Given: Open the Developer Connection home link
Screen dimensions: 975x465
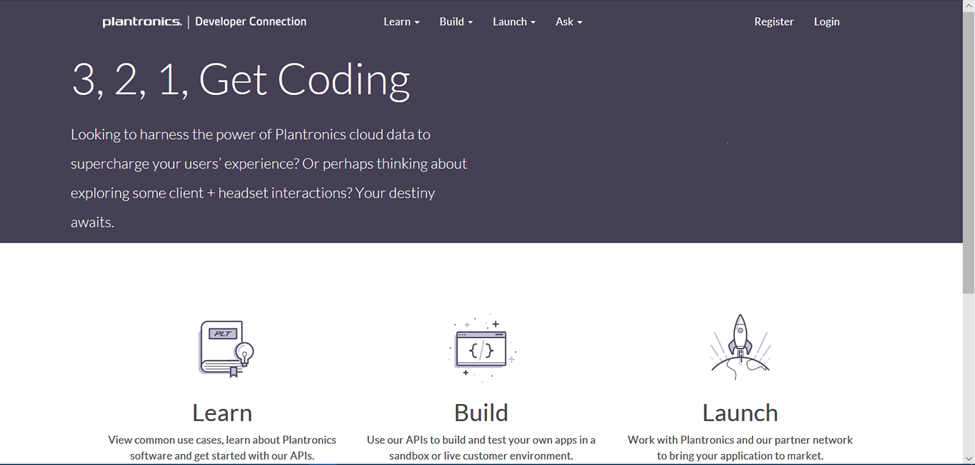Looking at the screenshot, I should click(x=251, y=22).
